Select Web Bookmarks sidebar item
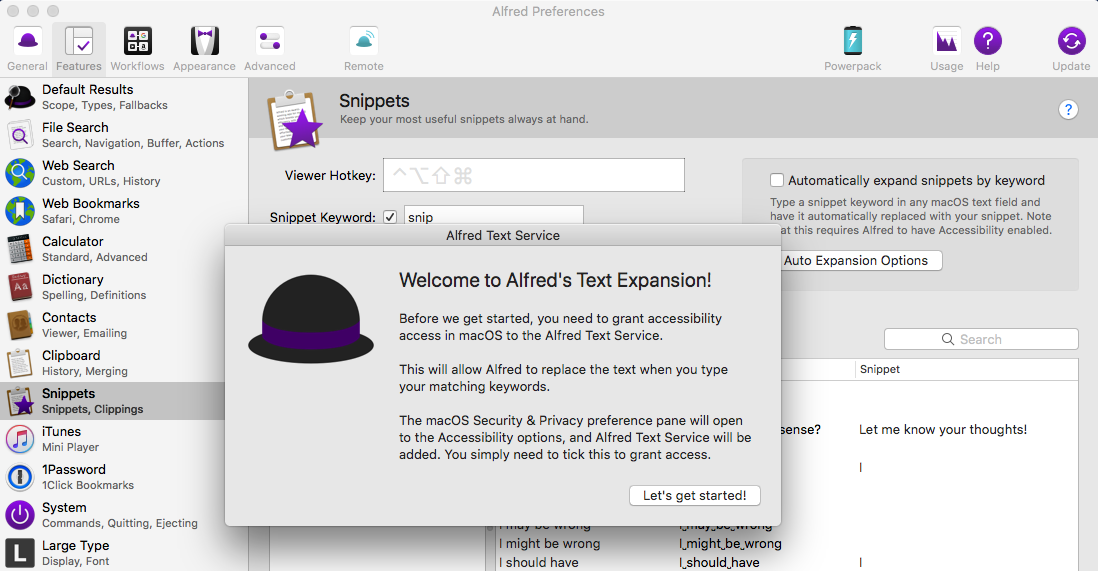 coord(124,210)
